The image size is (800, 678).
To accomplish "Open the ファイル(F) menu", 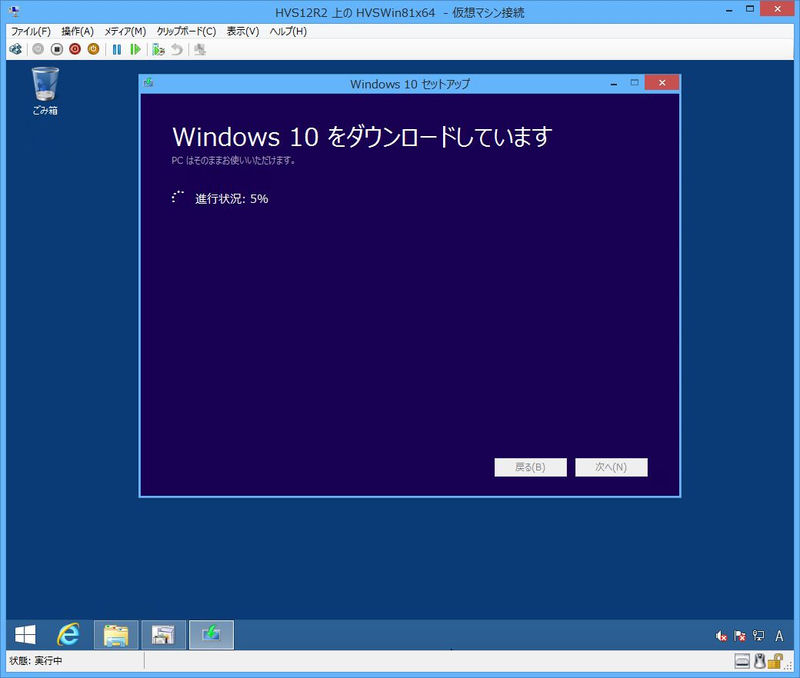I will 31,32.
